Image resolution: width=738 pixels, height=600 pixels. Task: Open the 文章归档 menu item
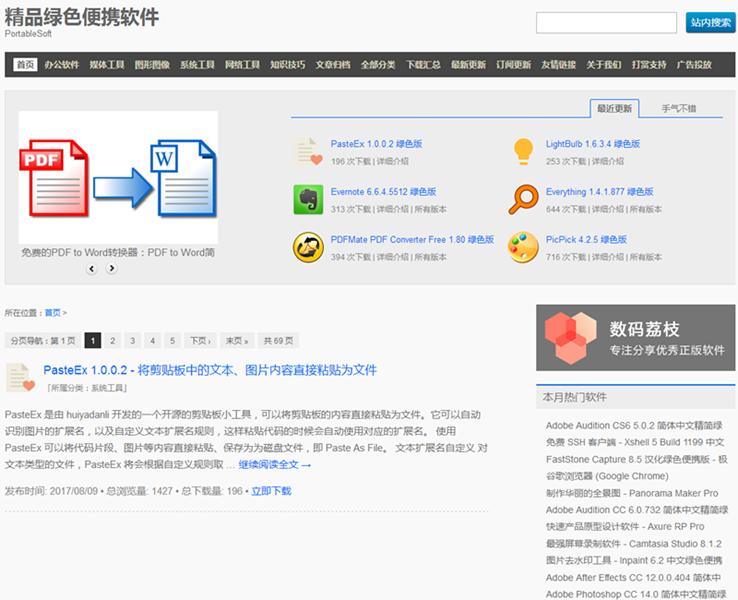333,64
